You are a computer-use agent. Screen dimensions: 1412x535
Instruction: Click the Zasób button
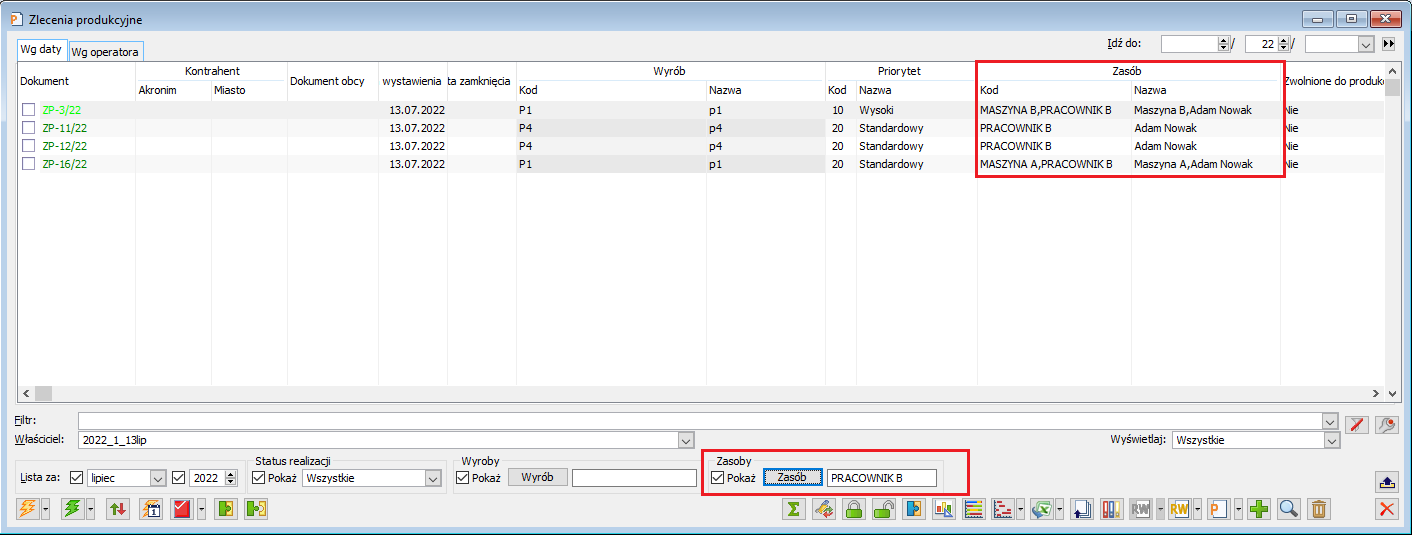[792, 477]
